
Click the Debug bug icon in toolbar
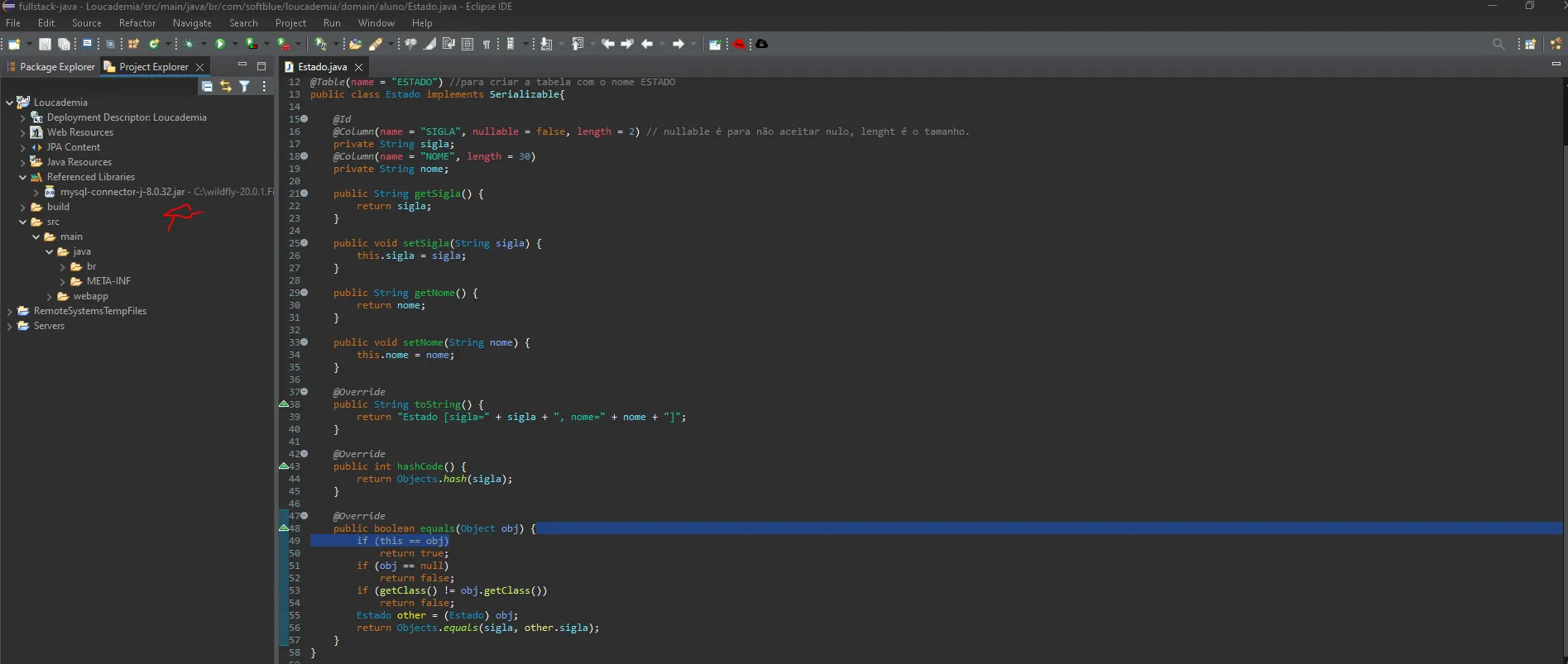189,44
